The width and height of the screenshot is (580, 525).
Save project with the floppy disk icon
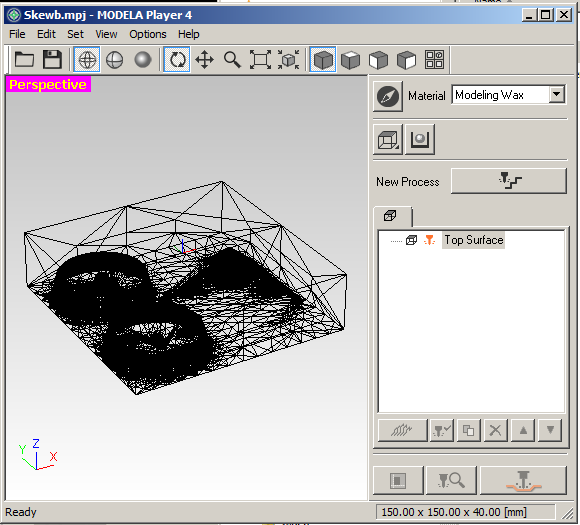click(x=52, y=60)
